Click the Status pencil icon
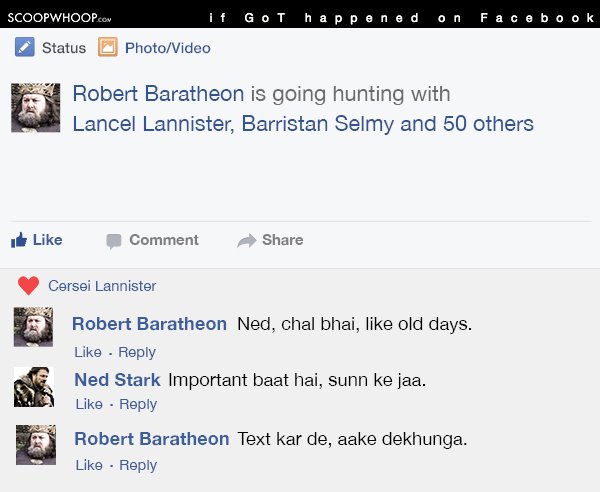Image resolution: width=600 pixels, height=492 pixels. (24, 47)
